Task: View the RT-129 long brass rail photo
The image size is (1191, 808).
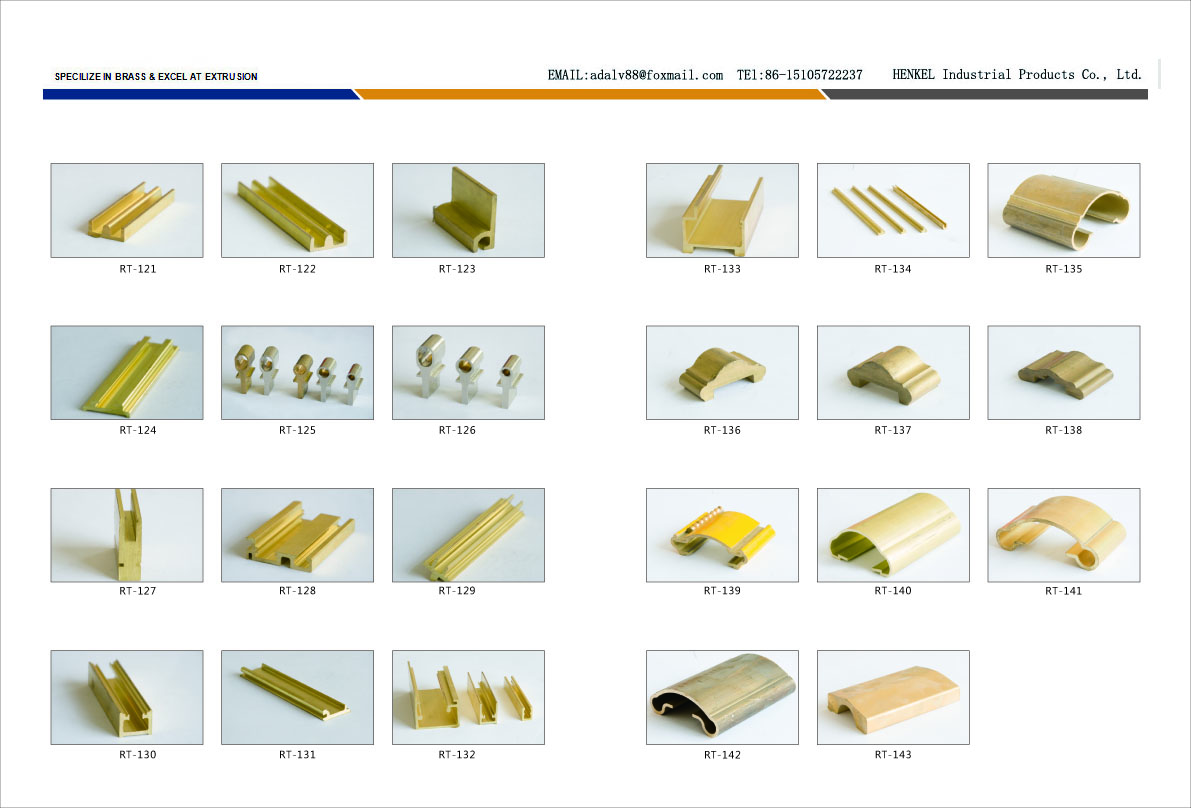Action: coord(469,535)
